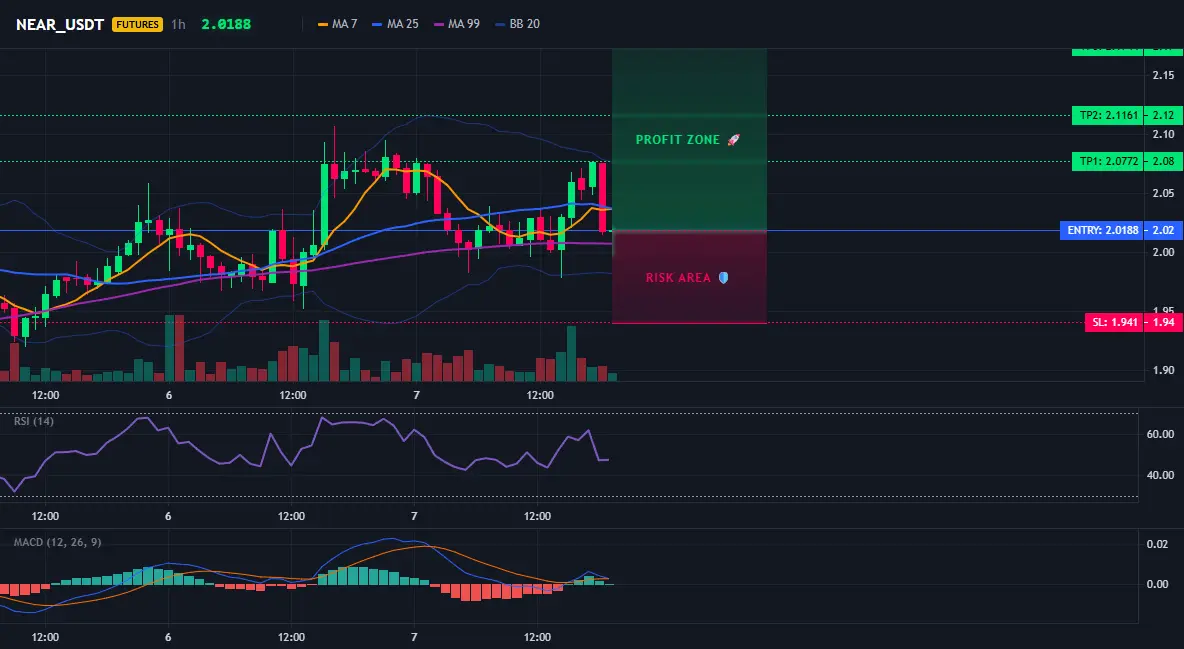The image size is (1184, 649).
Task: Click the date 6 on price chart axis
Action: (x=168, y=395)
